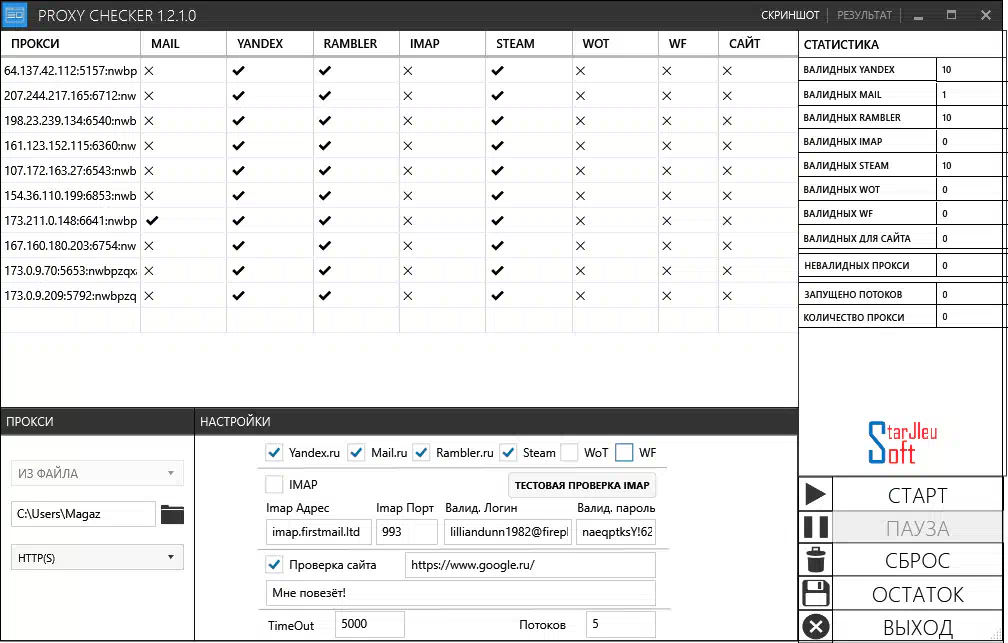The image size is (1008, 643).
Task: Click the РЕЗУЛЬТАТ title bar item
Action: pos(864,15)
